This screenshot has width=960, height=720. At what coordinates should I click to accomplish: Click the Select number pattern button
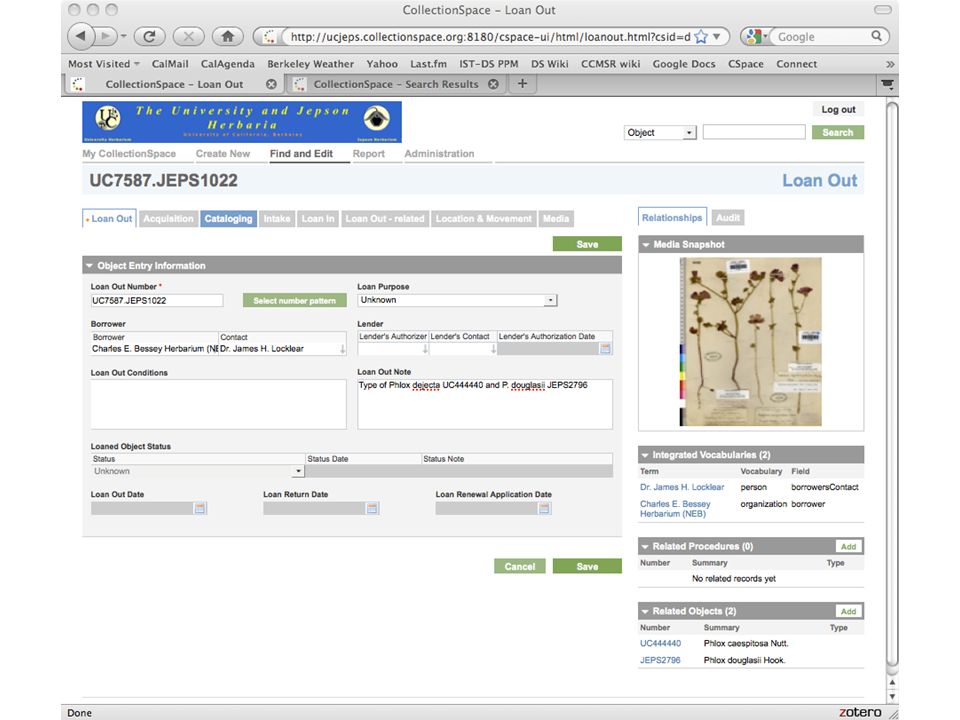point(294,301)
